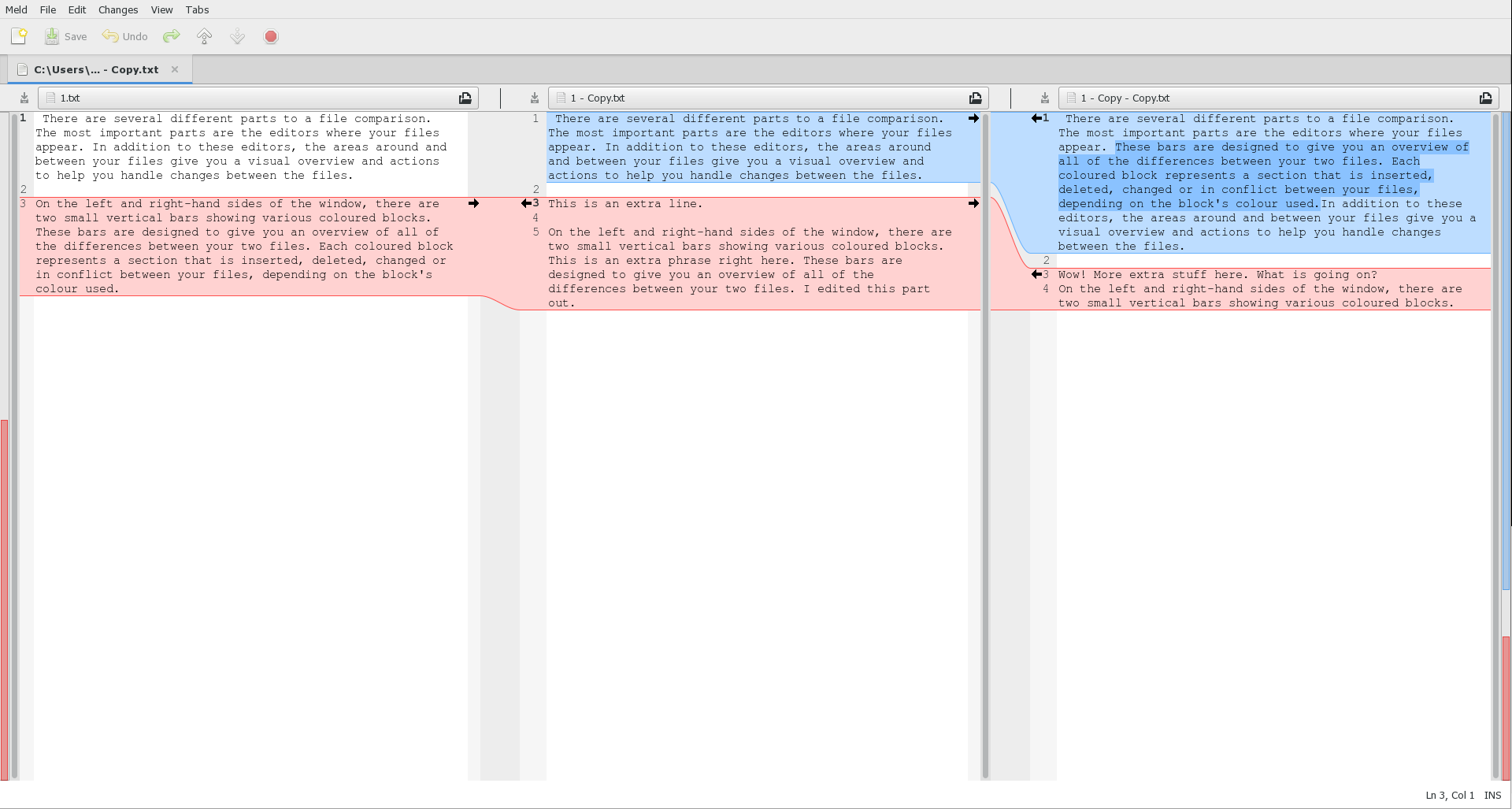Save the 1 - Copy.txt pane via icon
This screenshot has height=809, width=1512.
click(535, 98)
